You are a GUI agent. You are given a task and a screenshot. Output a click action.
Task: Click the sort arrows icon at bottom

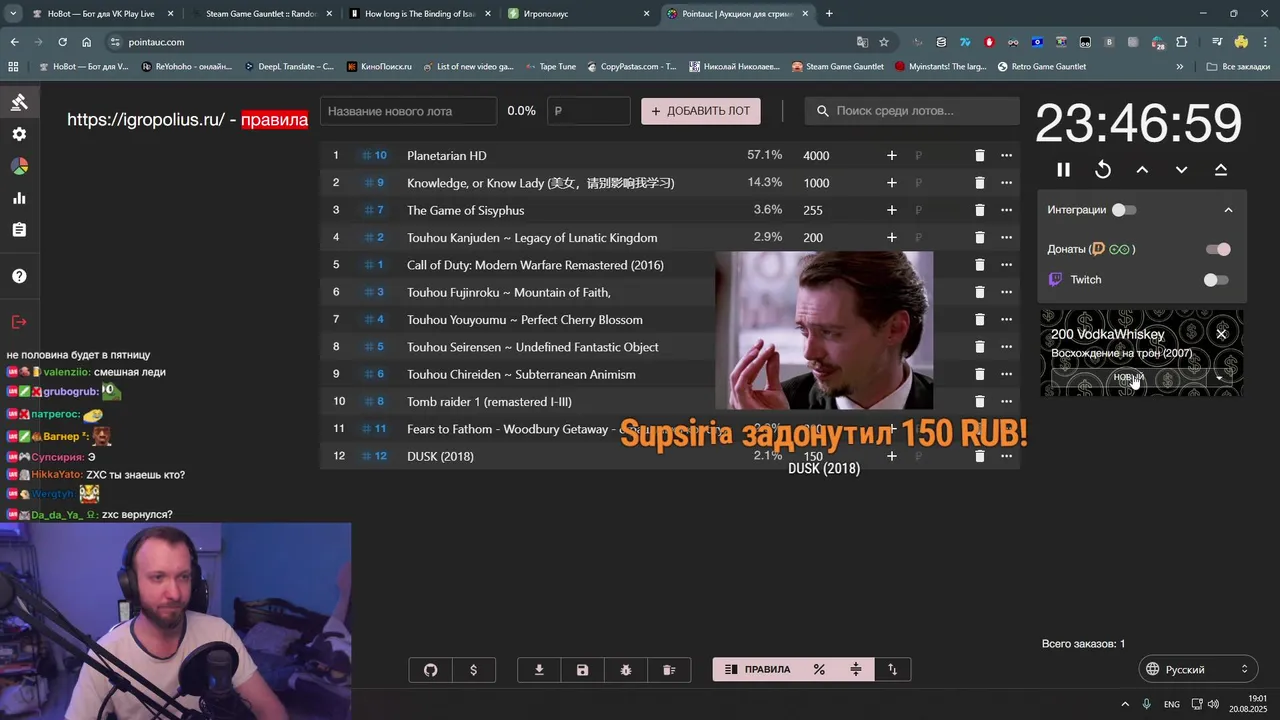(x=892, y=670)
